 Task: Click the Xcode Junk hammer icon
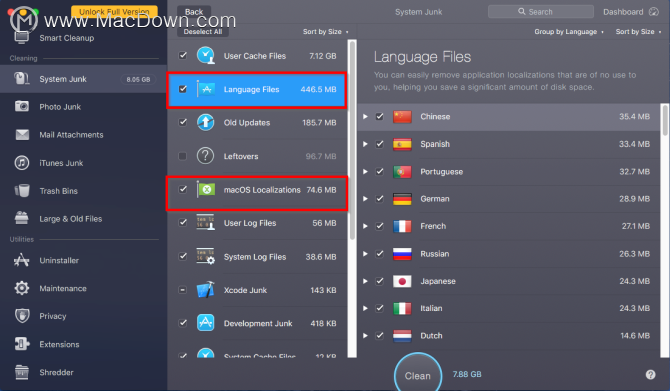(206, 290)
